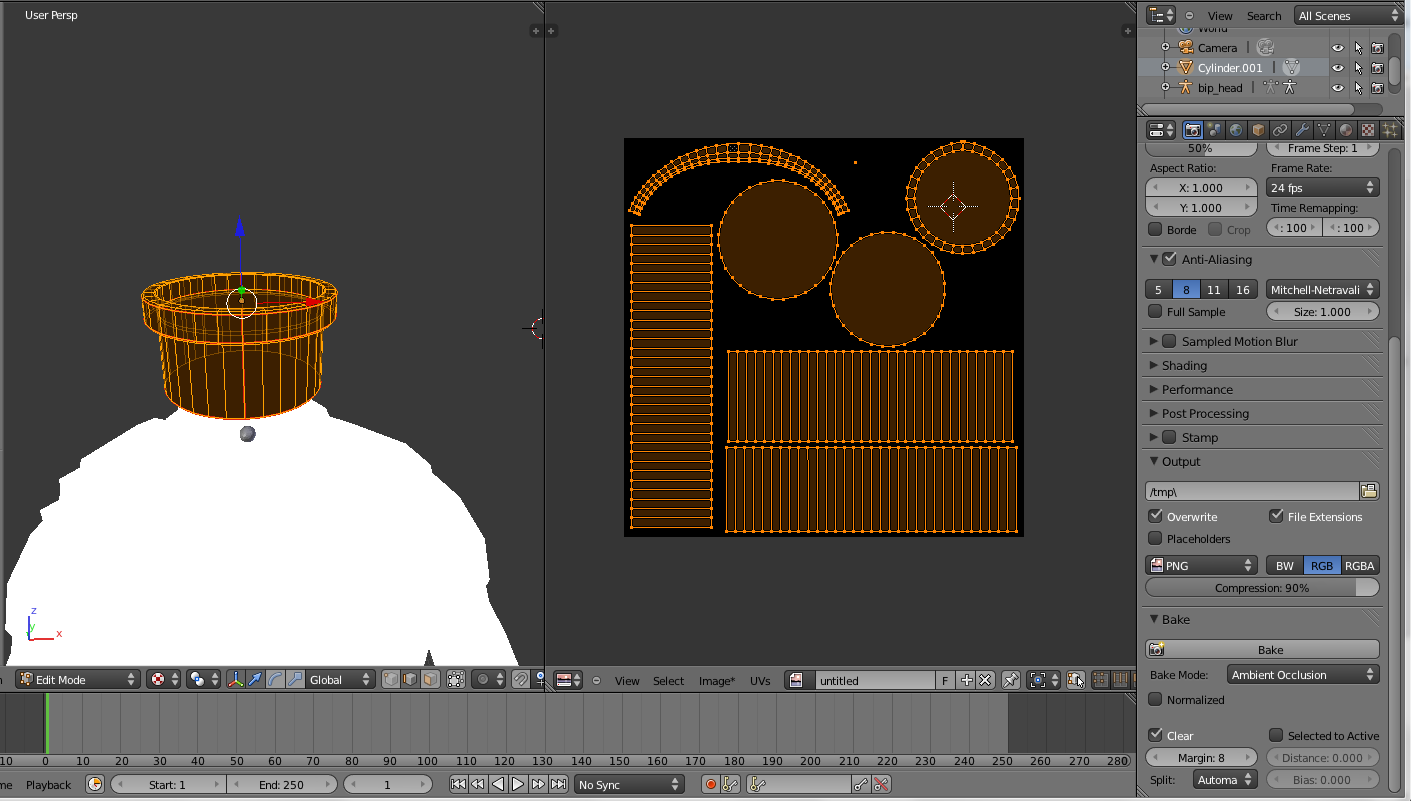Toggle the 3D manipulator widget icon

[x=236, y=679]
